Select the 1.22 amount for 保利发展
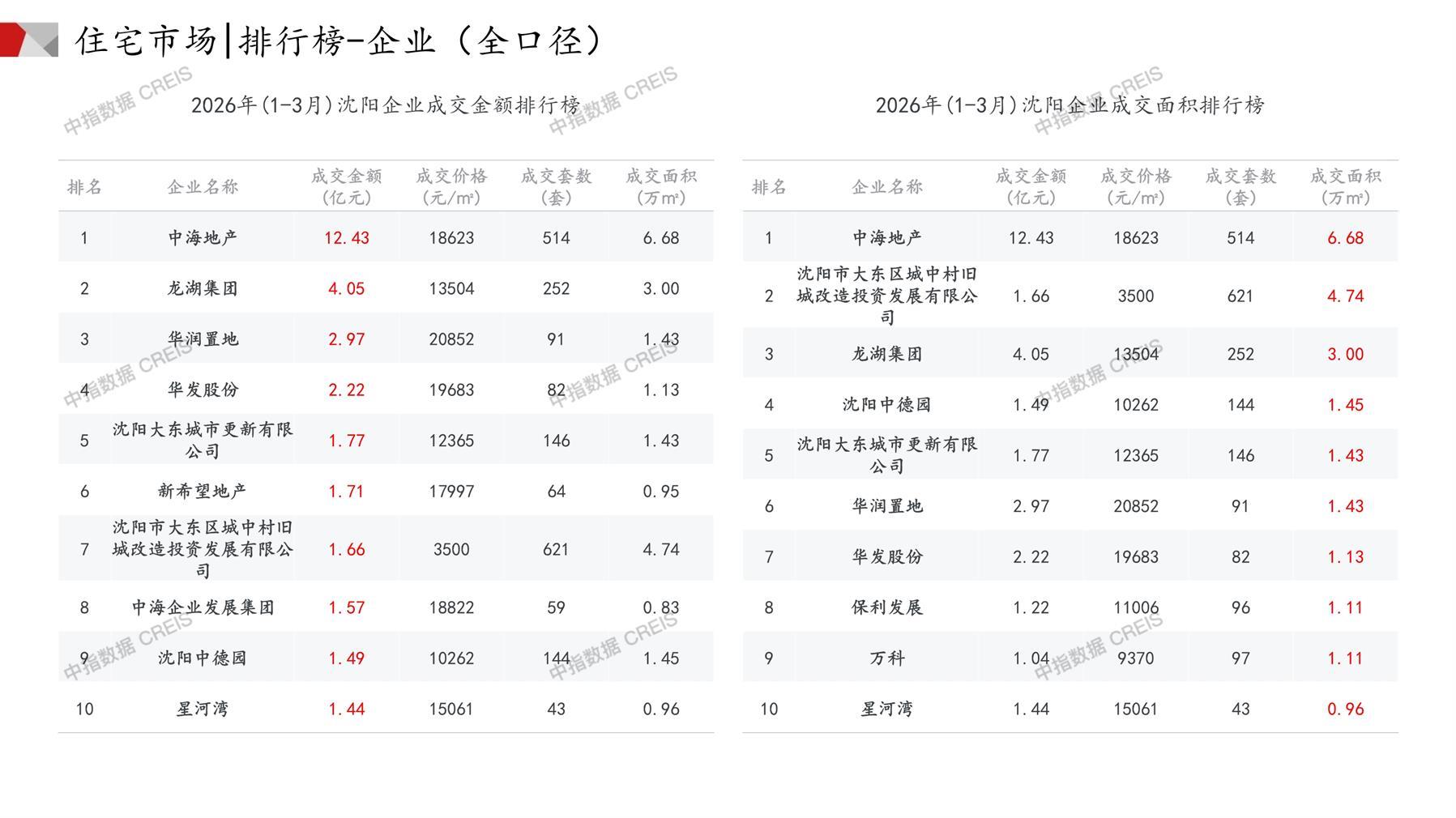The image size is (1456, 818). pos(1031,607)
